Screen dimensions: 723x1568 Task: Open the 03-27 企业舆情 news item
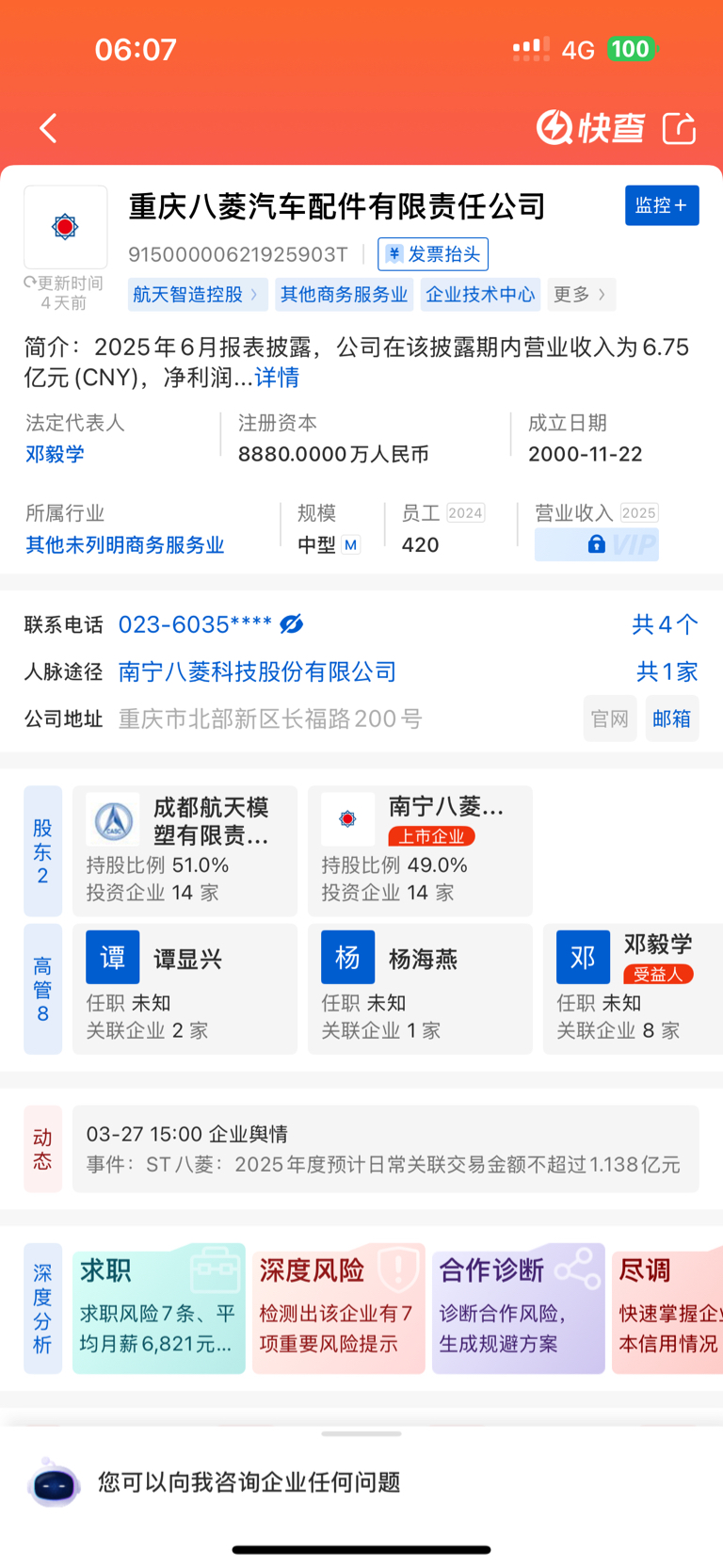tap(386, 1149)
